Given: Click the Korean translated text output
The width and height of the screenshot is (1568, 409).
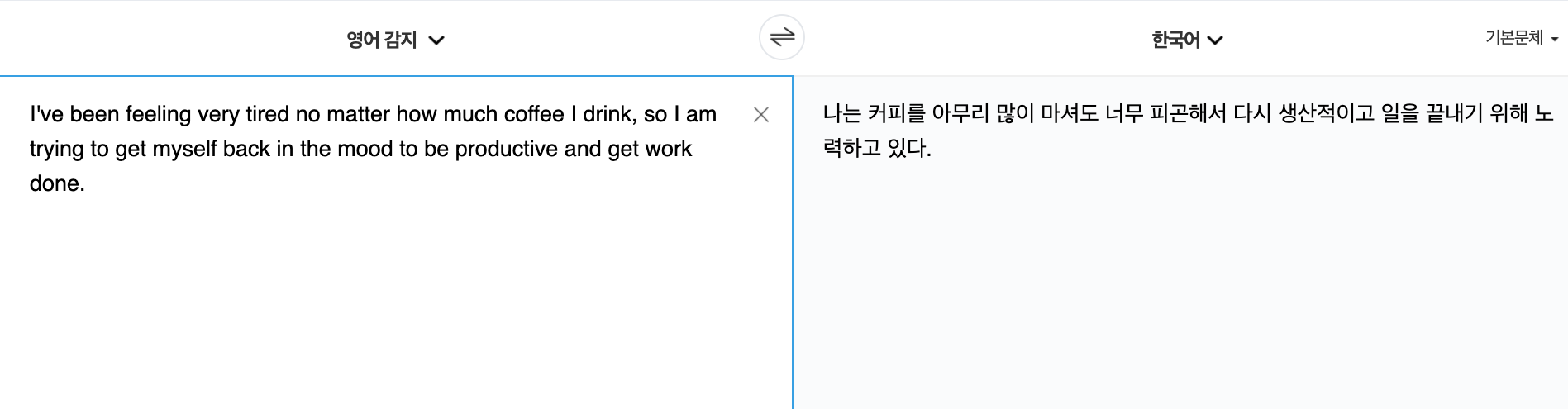Looking at the screenshot, I should [x=1188, y=131].
